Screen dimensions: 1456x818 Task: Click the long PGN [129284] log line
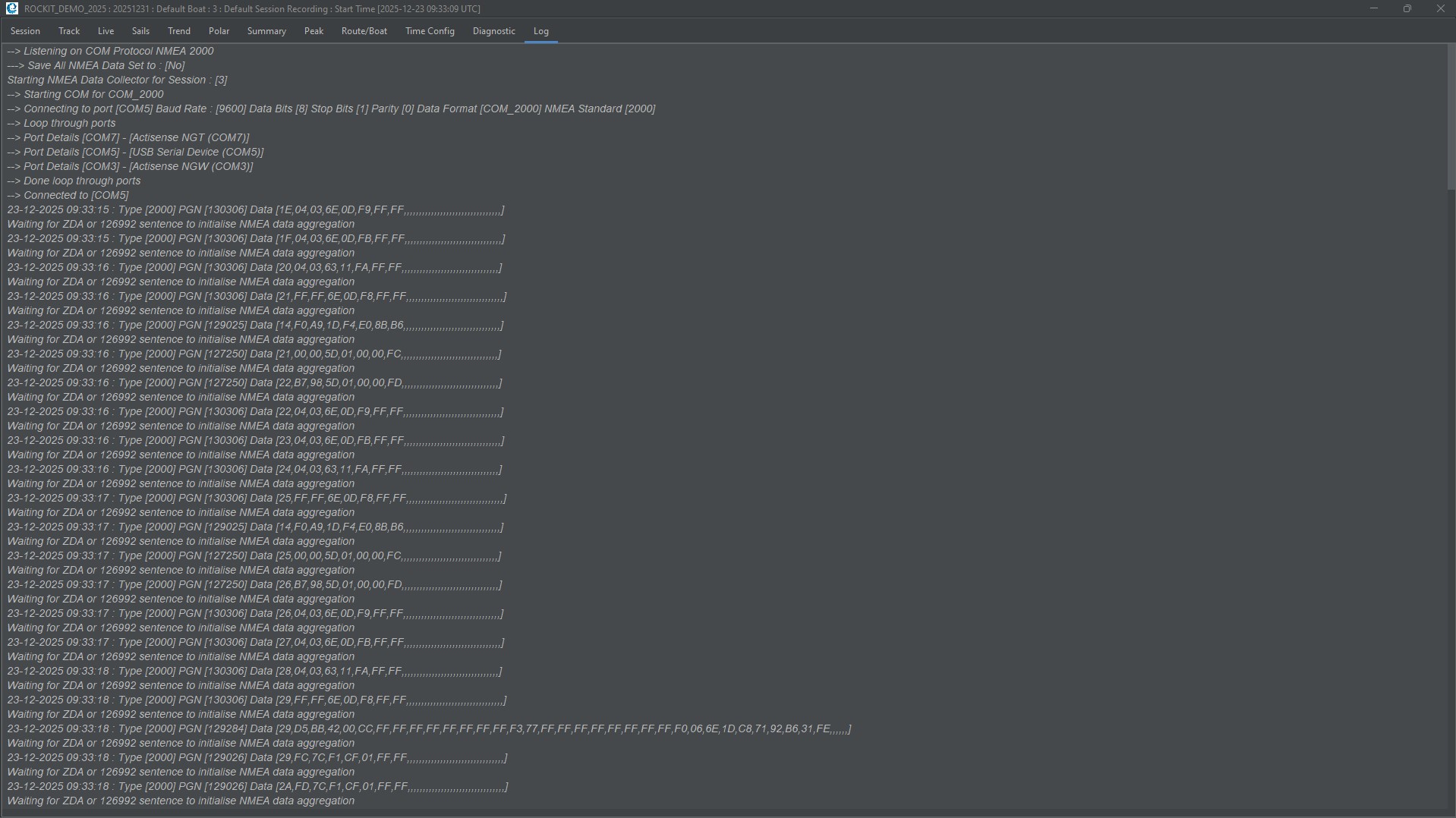pyautogui.click(x=429, y=729)
